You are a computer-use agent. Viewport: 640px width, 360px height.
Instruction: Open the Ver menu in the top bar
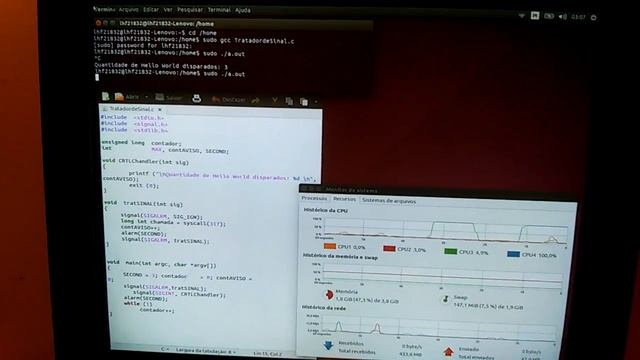click(168, 9)
